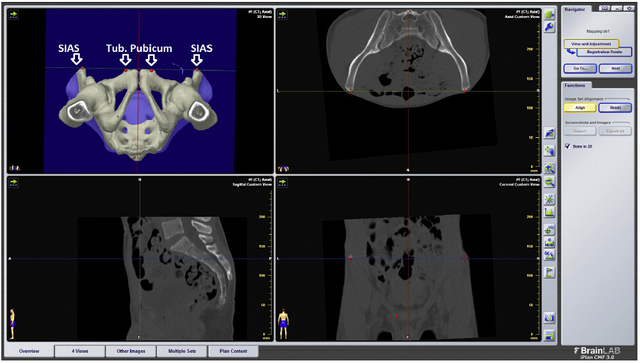Click the Align button
Viewport: 640px width, 363px height.
pos(580,108)
